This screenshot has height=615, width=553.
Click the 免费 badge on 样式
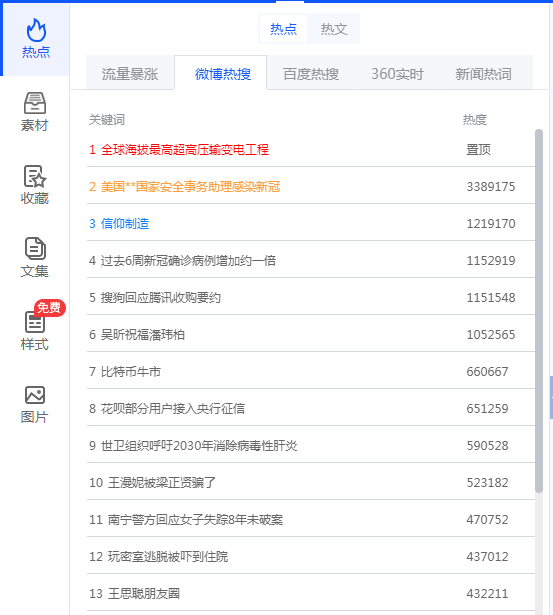49,308
